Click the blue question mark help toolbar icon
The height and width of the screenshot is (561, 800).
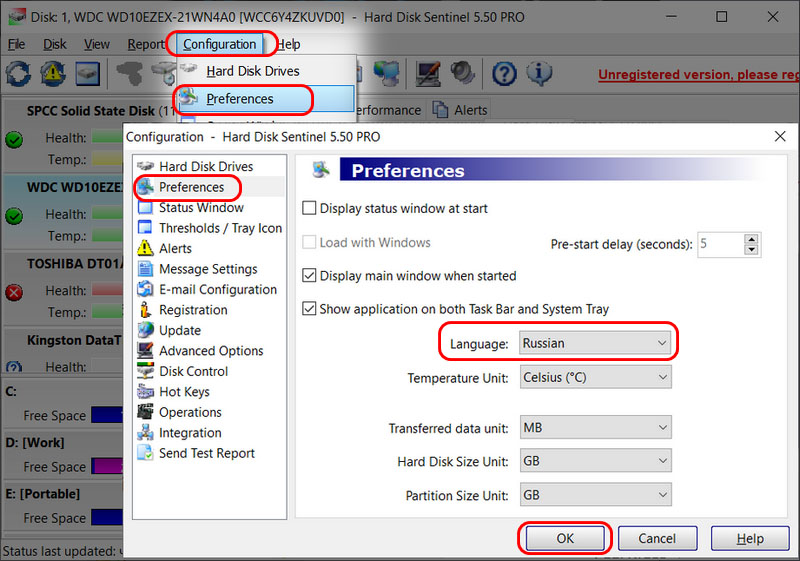click(505, 74)
